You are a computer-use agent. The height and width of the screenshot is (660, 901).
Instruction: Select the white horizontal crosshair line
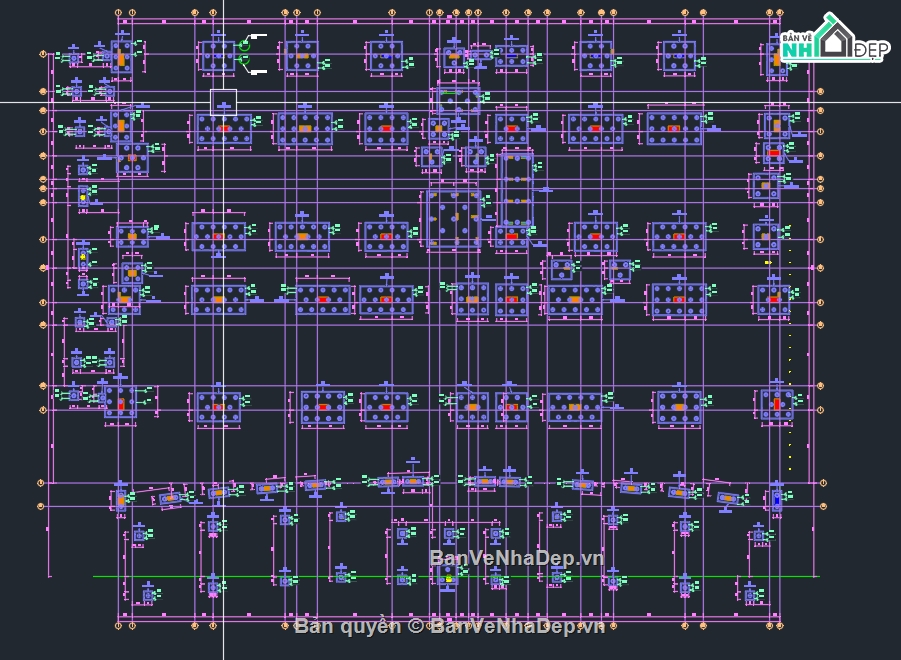coord(450,103)
